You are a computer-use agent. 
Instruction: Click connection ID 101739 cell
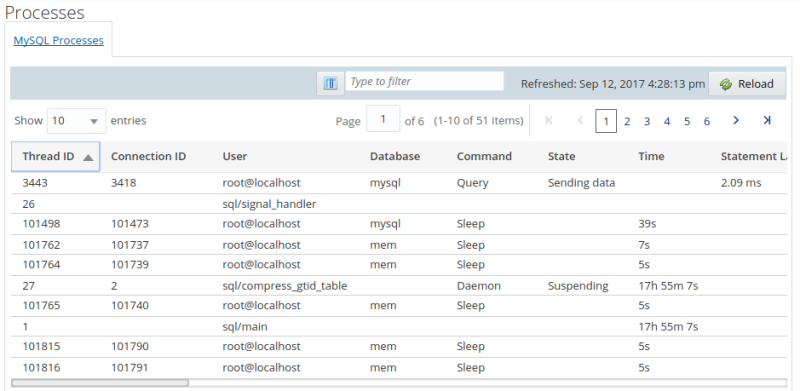point(130,264)
